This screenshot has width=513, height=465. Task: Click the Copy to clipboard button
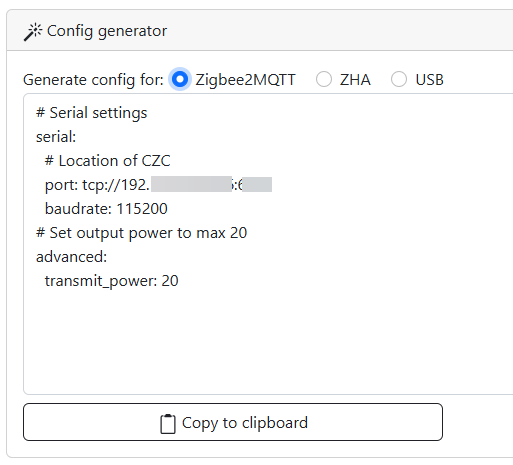233,422
